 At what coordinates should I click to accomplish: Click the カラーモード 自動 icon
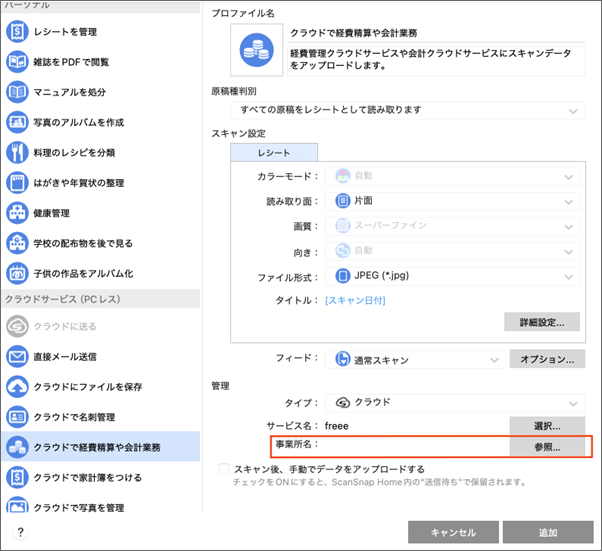342,176
